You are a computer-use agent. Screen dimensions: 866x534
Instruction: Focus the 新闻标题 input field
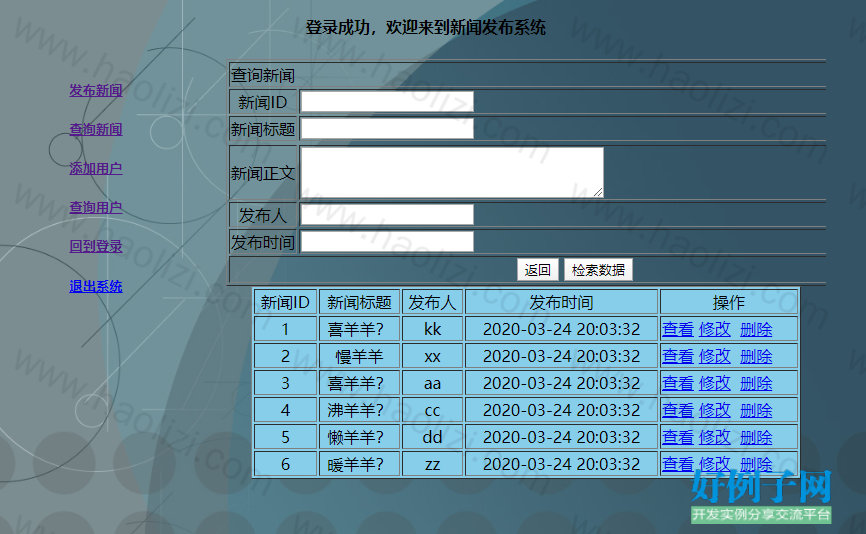(x=387, y=129)
